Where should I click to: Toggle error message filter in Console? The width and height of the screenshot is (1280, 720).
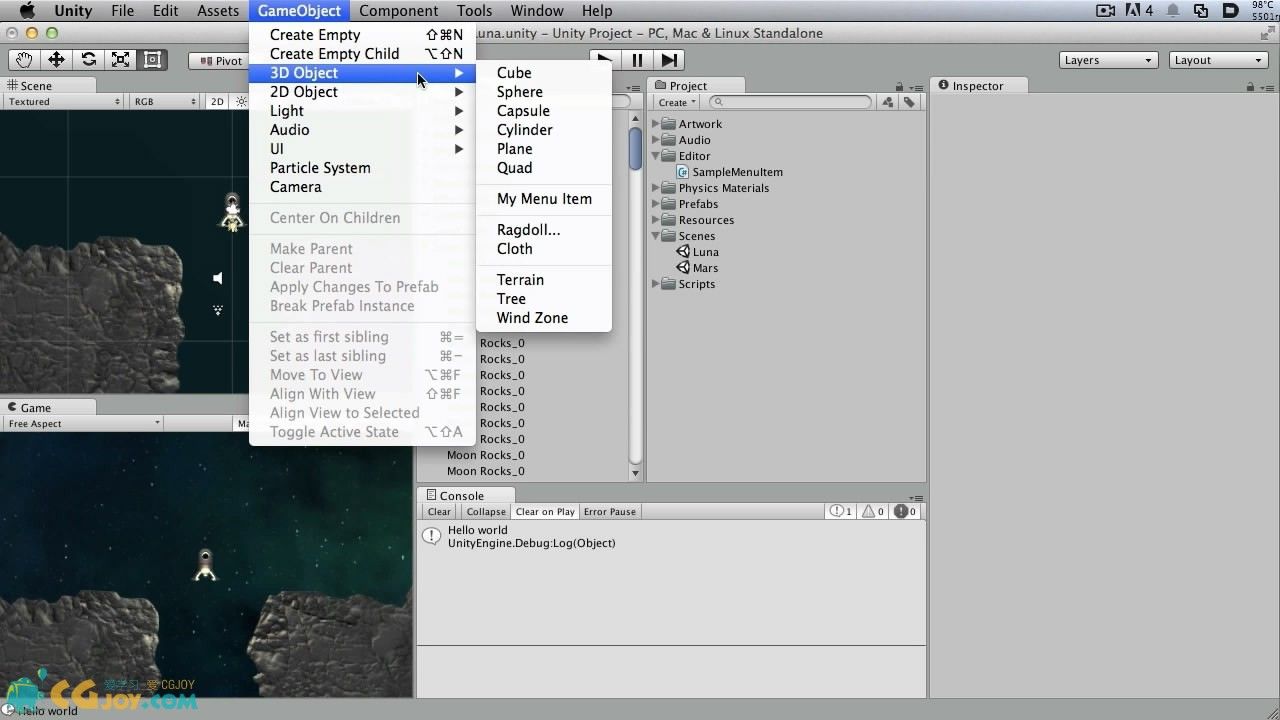click(906, 511)
